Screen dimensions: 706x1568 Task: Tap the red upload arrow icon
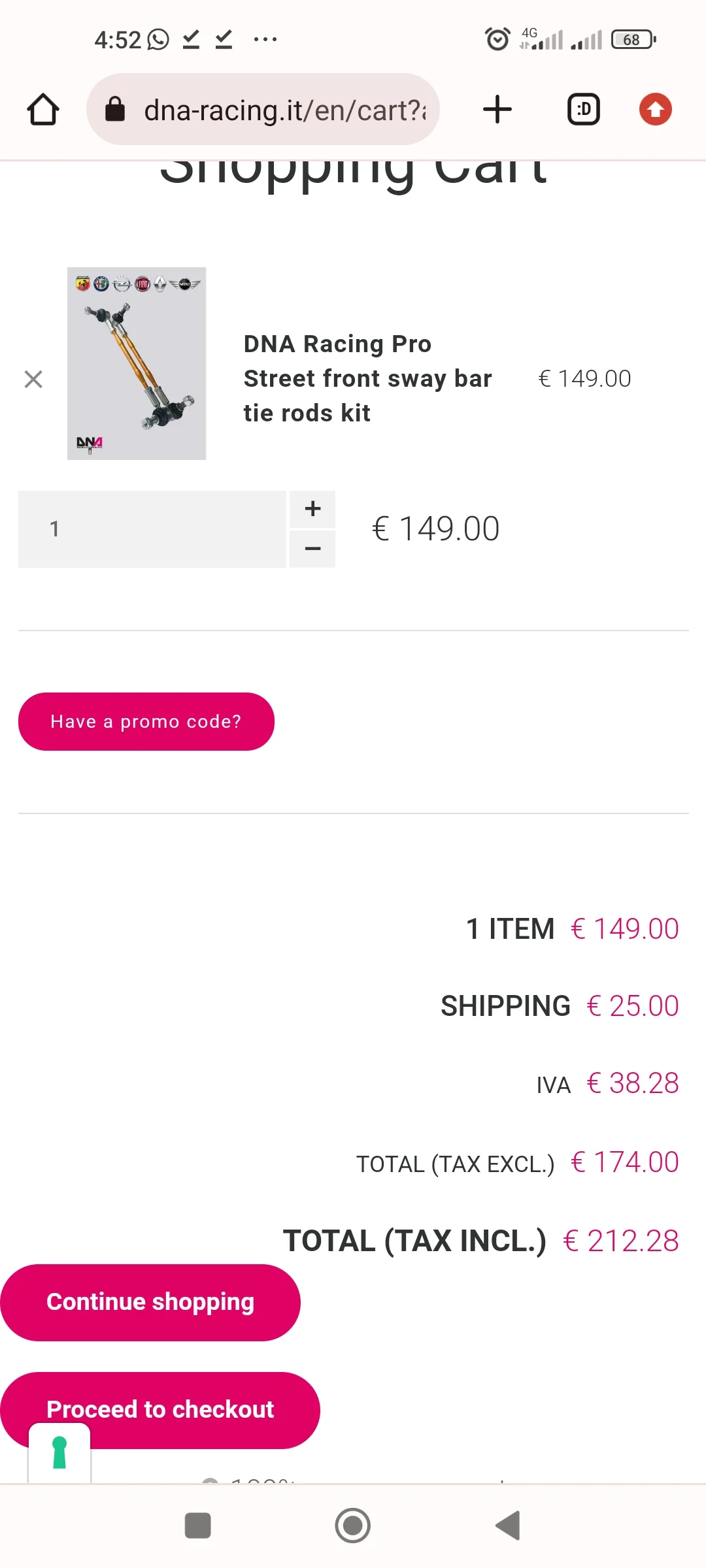655,109
